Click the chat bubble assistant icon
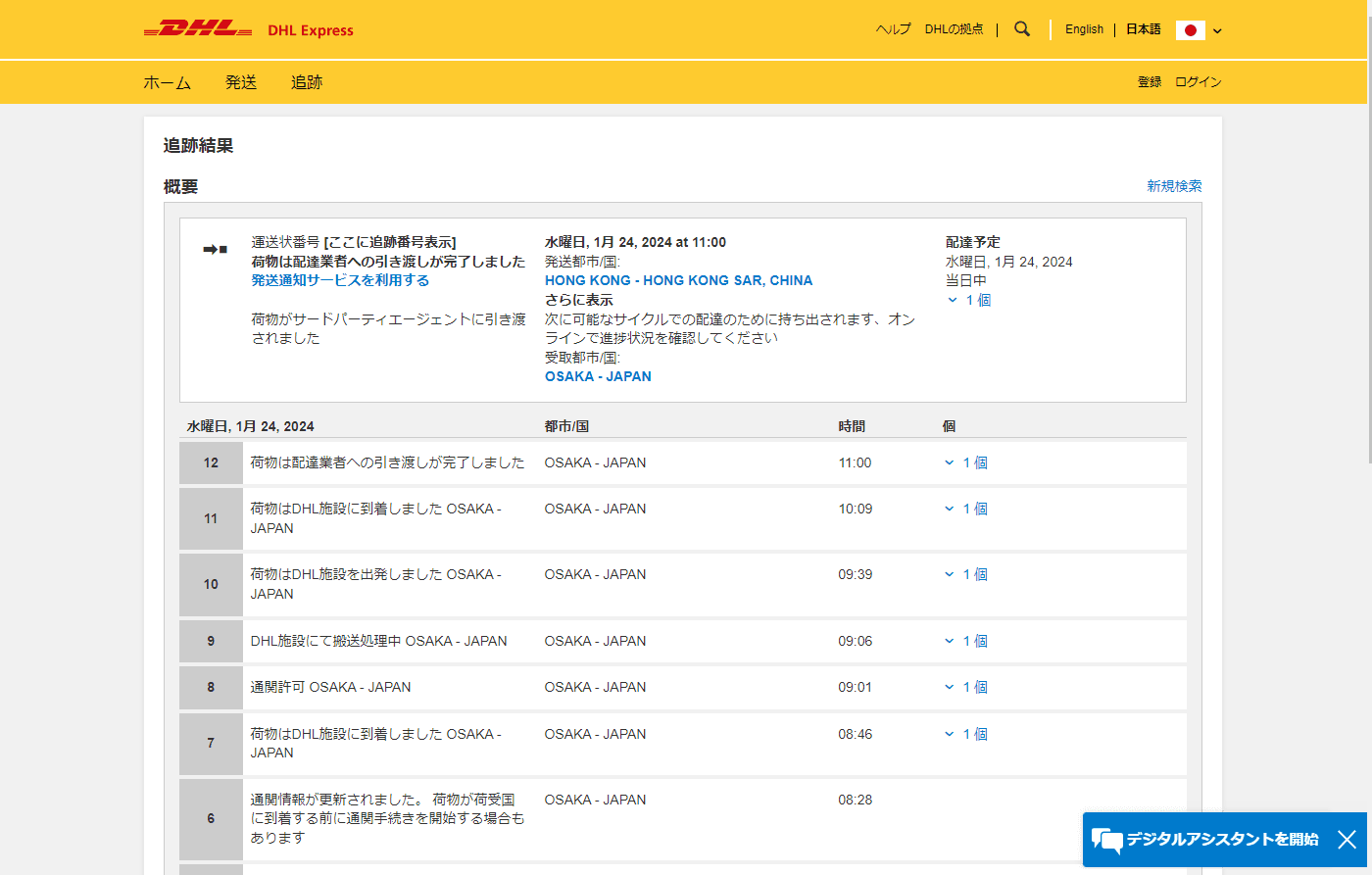1372x875 pixels. pos(1106,841)
